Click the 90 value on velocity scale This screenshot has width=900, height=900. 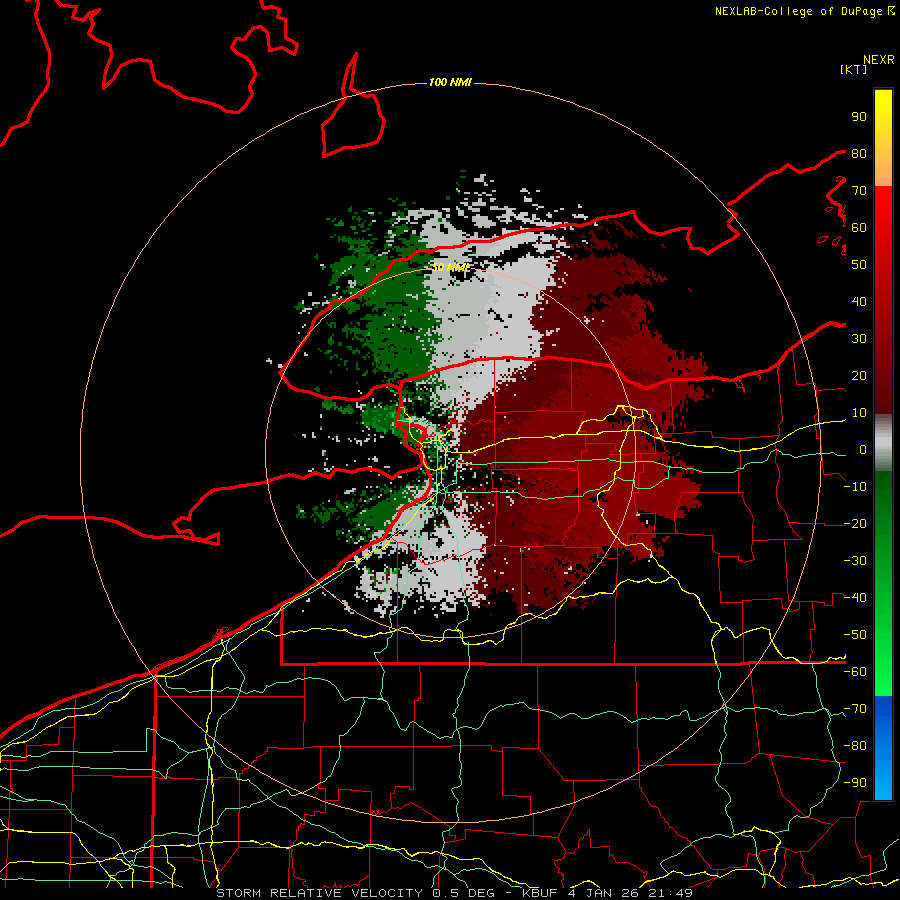point(859,117)
